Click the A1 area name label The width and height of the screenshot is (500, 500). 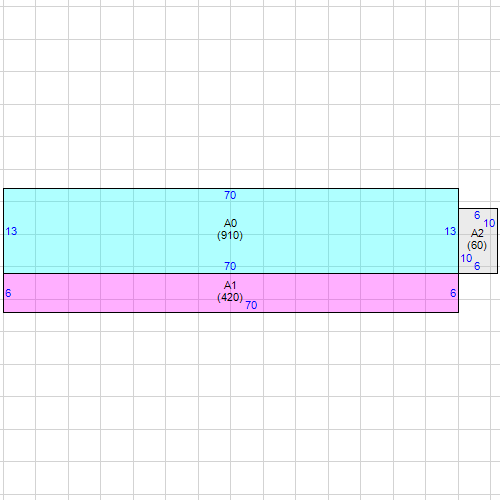(230, 285)
